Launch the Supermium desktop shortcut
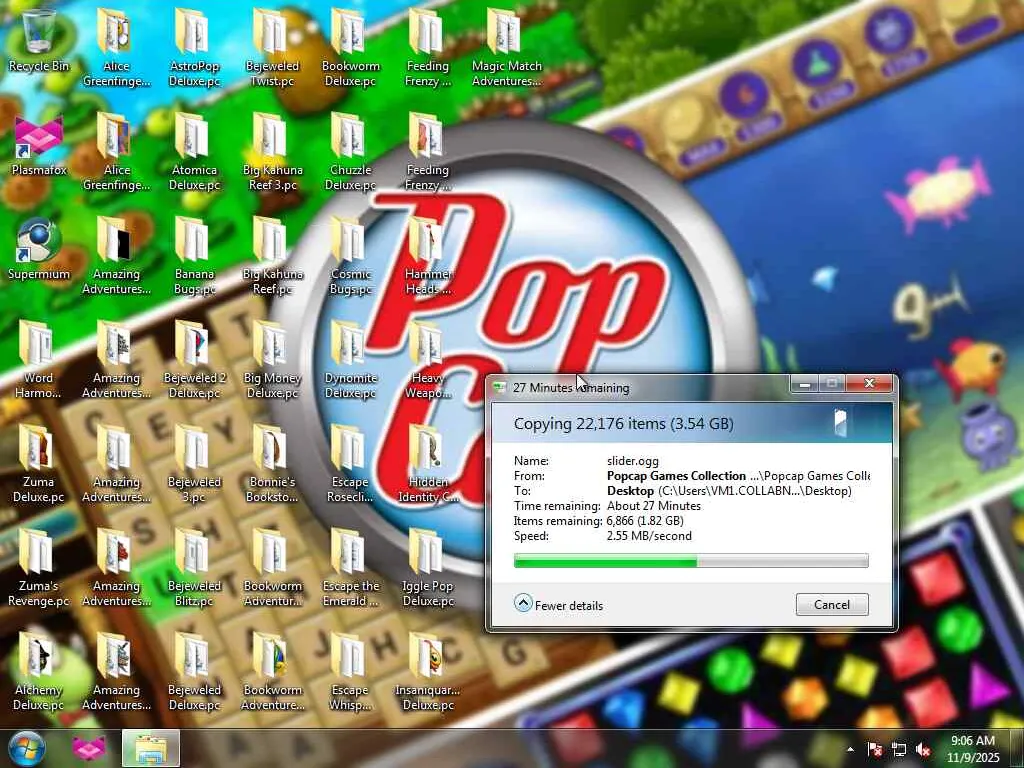 click(x=39, y=249)
